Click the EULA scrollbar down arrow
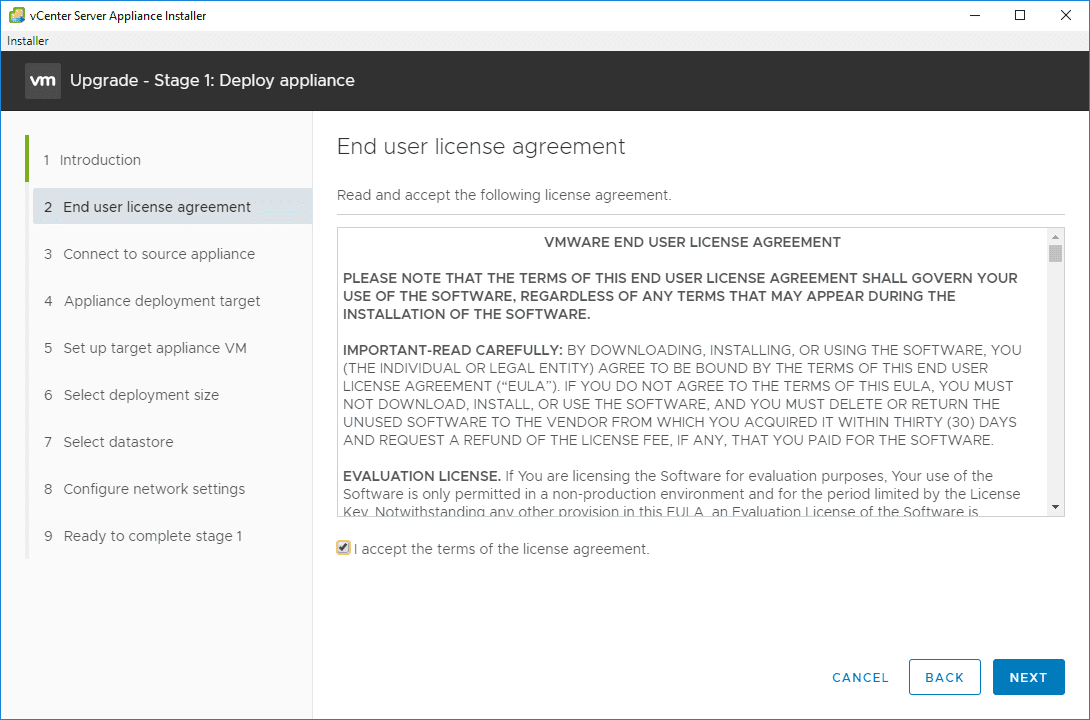Viewport: 1090px width, 720px height. tap(1056, 508)
